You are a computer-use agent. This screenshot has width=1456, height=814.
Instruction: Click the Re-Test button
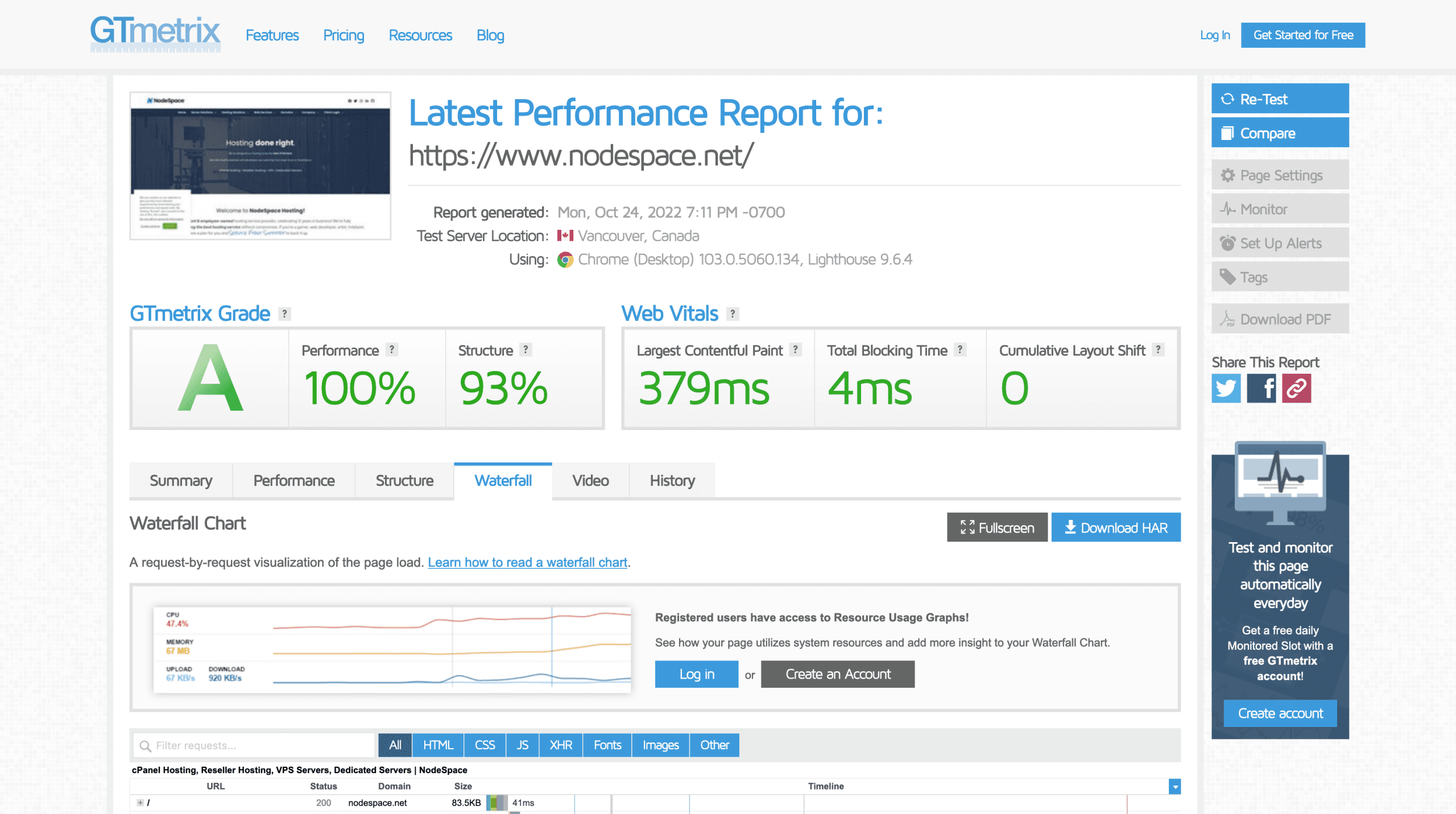[x=1280, y=99]
